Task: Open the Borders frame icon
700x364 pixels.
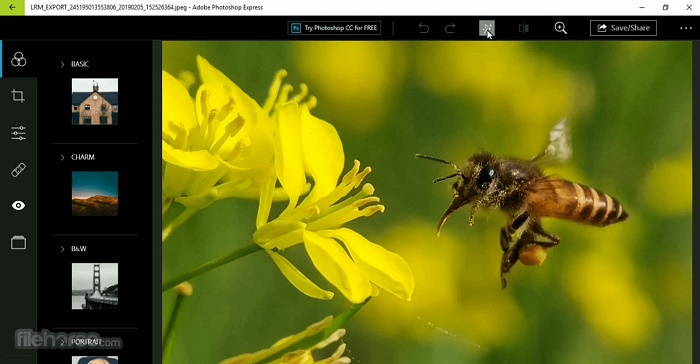Action: click(x=18, y=243)
